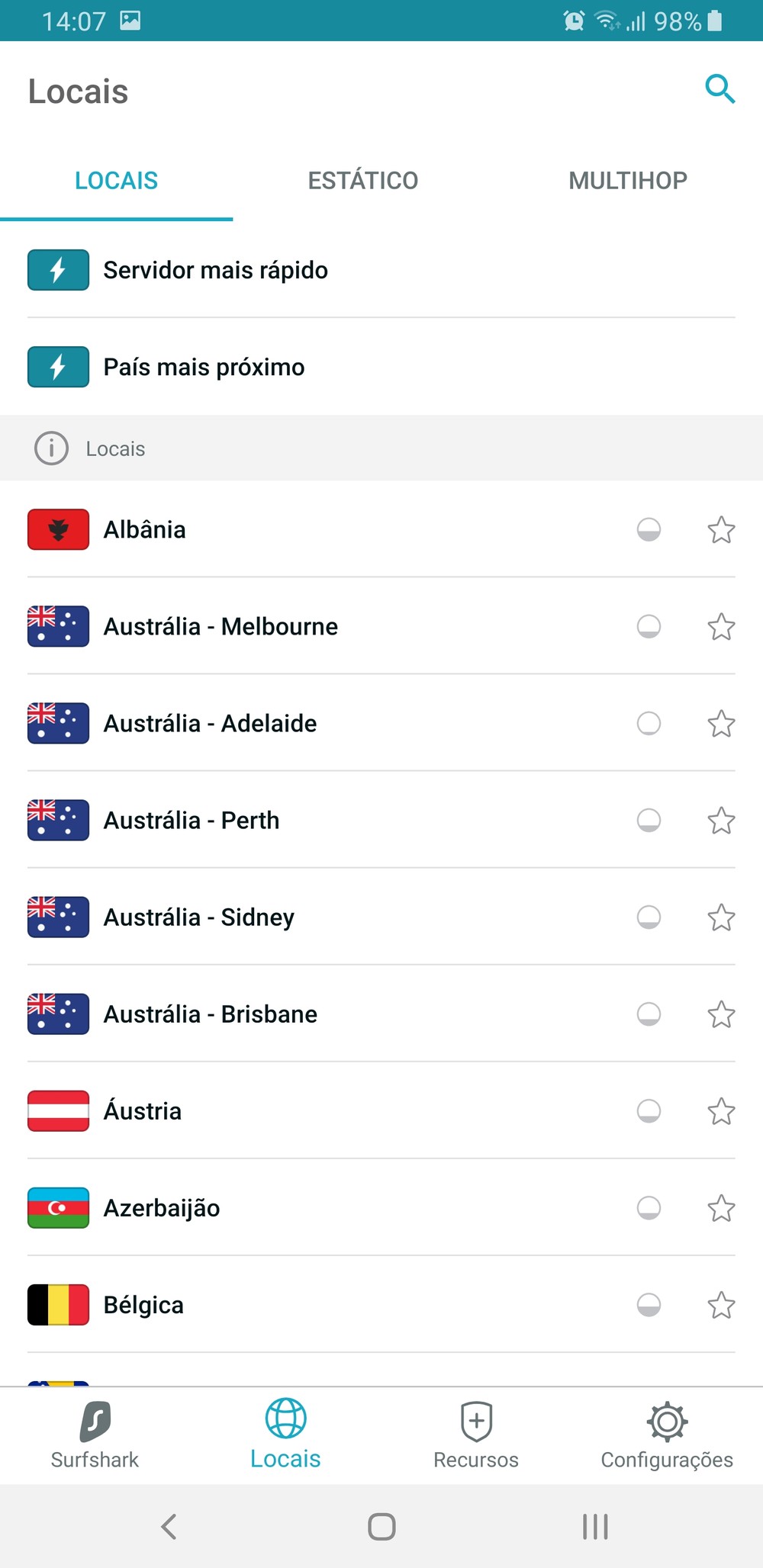Image resolution: width=763 pixels, height=1568 pixels.
Task: Favorite Albânia with its star
Action: click(x=721, y=529)
